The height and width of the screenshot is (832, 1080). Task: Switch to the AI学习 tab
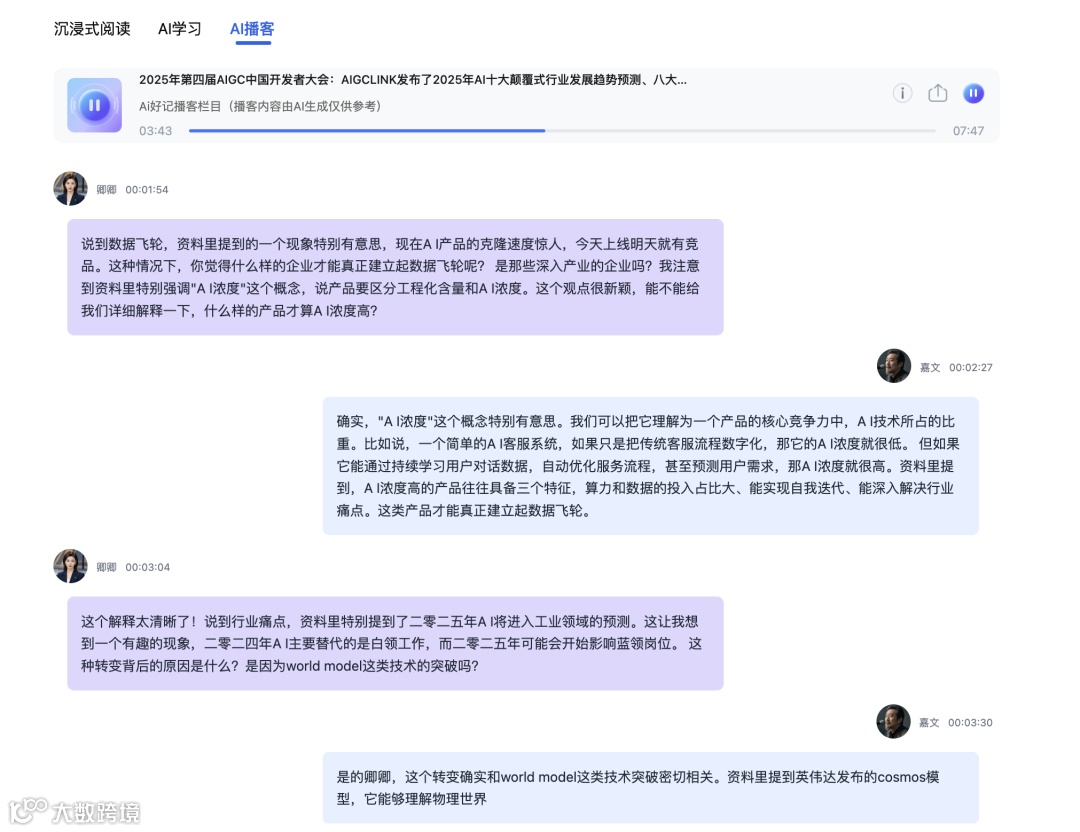pos(179,29)
